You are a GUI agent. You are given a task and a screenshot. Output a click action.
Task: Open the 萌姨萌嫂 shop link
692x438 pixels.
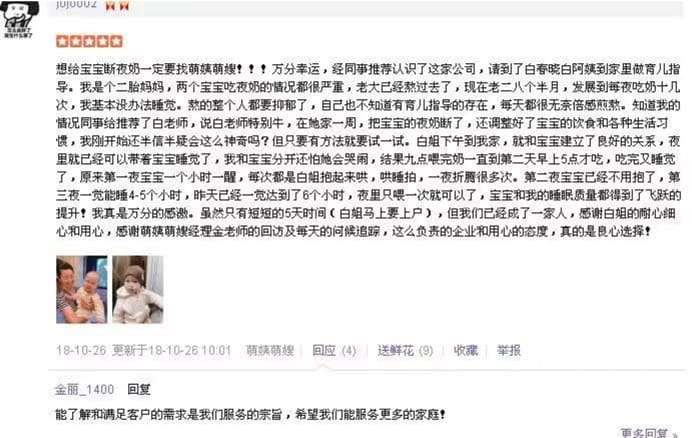[x=270, y=350]
